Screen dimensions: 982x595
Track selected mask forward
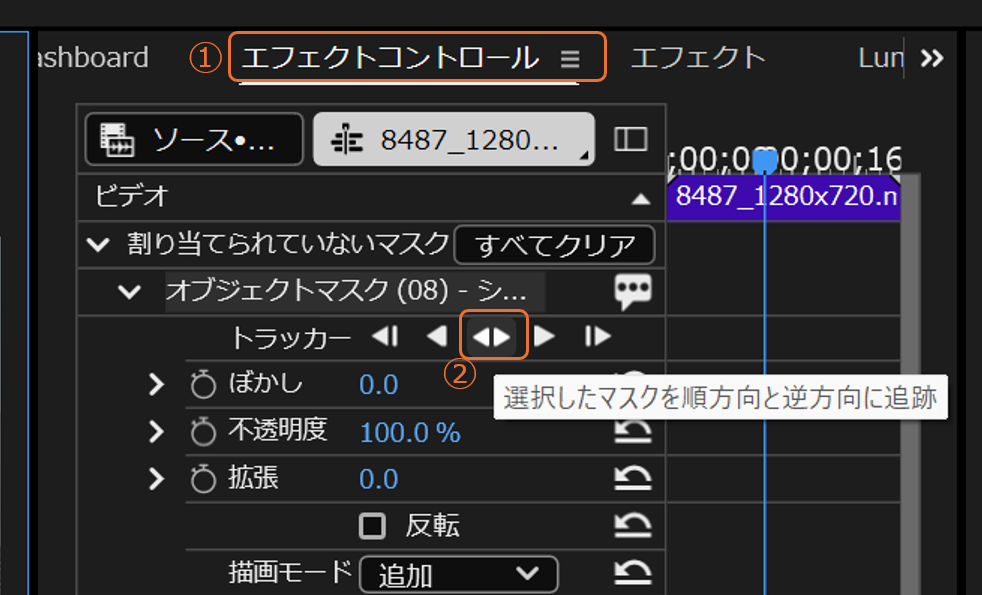coord(544,337)
